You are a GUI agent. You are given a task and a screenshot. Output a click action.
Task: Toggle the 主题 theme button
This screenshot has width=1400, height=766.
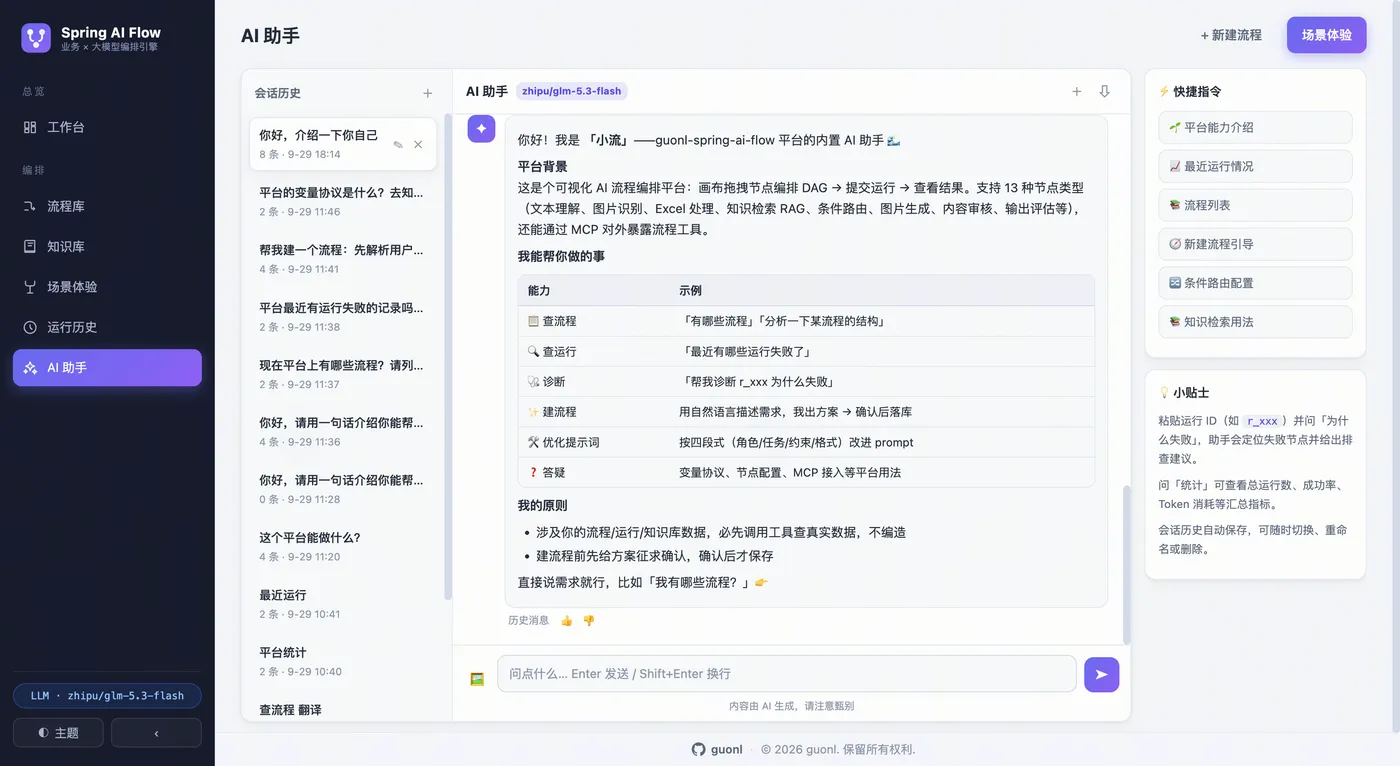(x=58, y=733)
